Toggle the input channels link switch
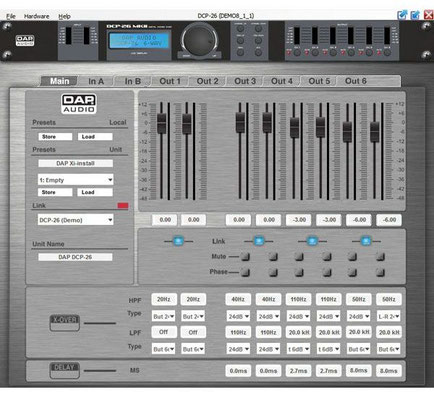 [178, 241]
